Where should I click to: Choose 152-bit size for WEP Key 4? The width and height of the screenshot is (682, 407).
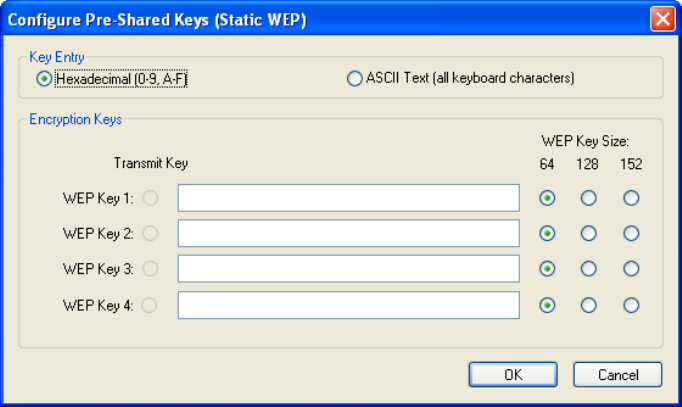(631, 305)
